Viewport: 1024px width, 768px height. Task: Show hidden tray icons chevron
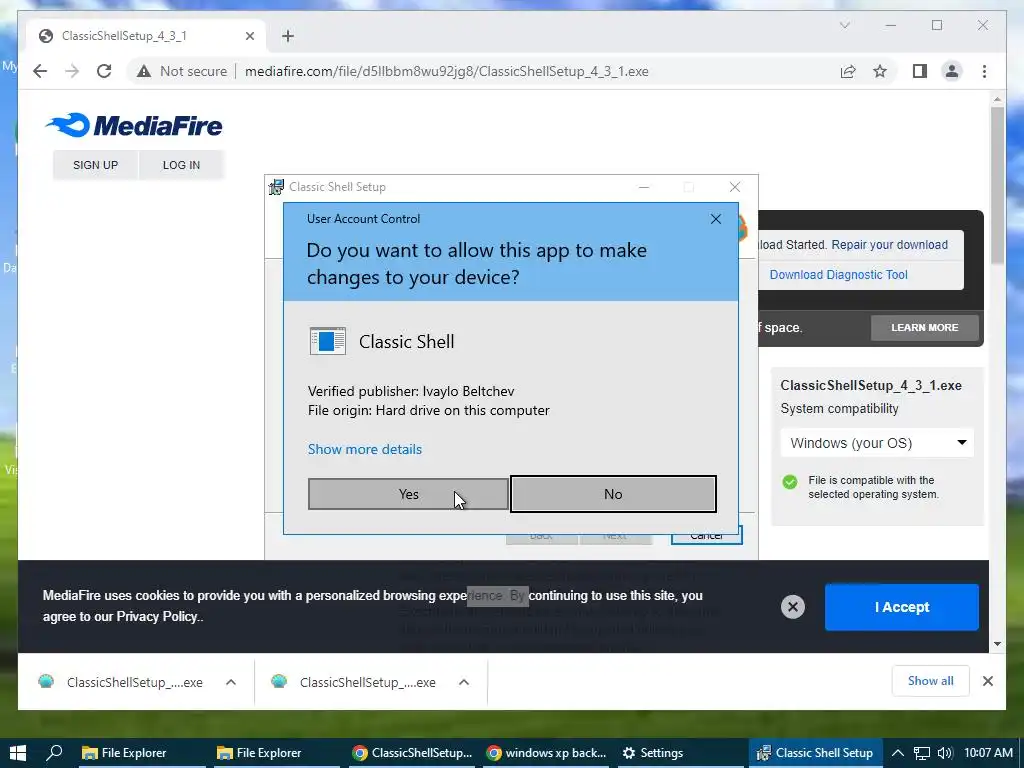[x=898, y=753]
